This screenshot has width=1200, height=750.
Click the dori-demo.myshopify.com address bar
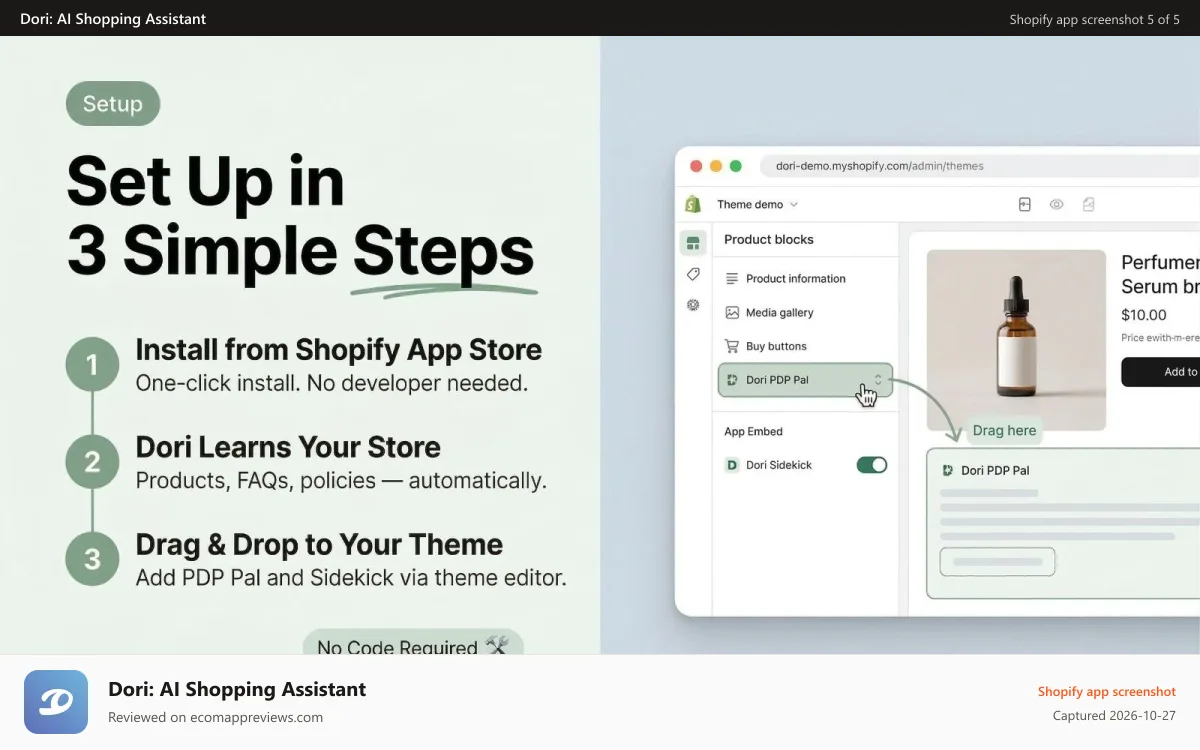point(980,166)
